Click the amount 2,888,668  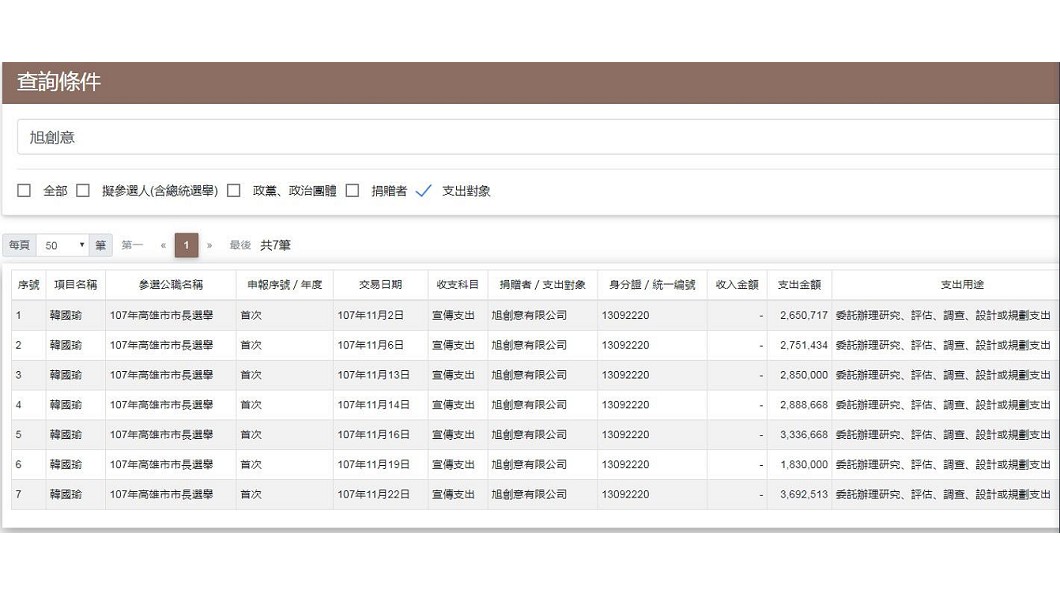click(804, 405)
